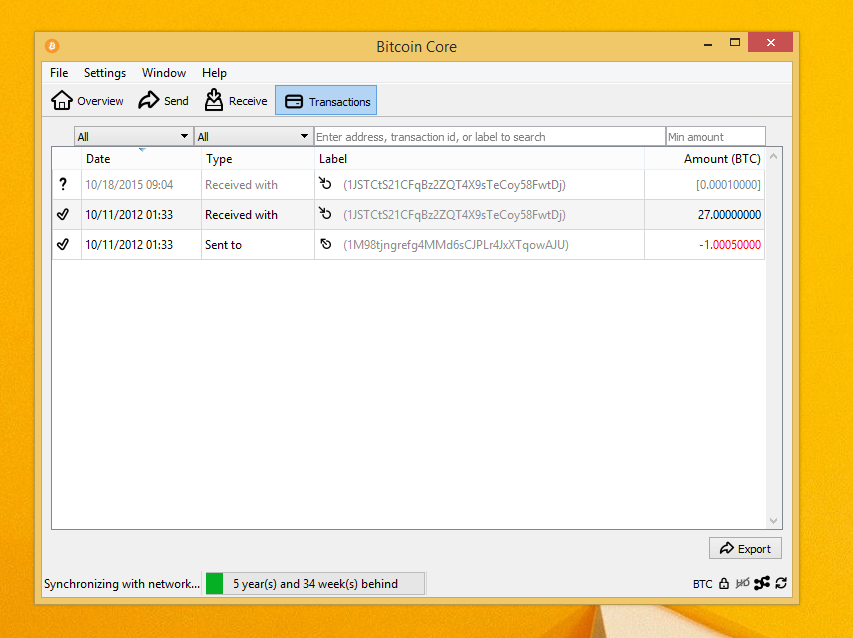The image size is (853, 638).
Task: Open the Overview tab
Action: (x=88, y=101)
